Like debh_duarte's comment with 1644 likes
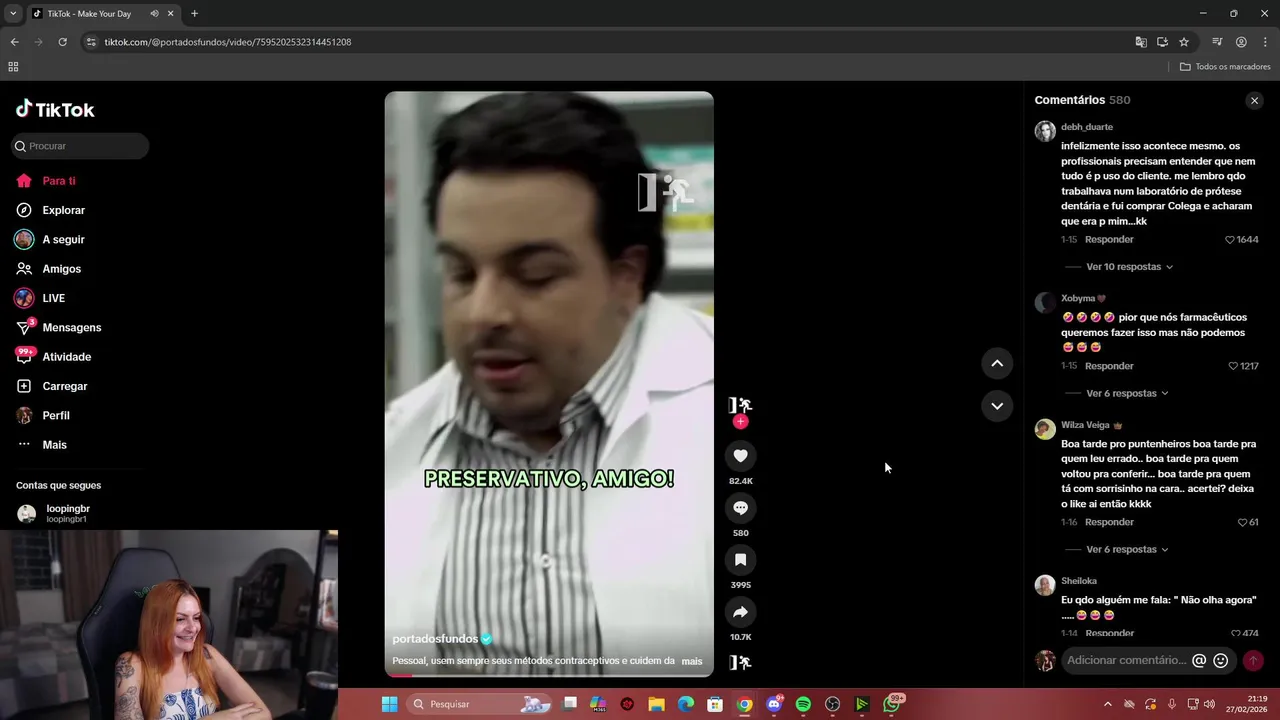This screenshot has width=1280, height=720. (1230, 240)
